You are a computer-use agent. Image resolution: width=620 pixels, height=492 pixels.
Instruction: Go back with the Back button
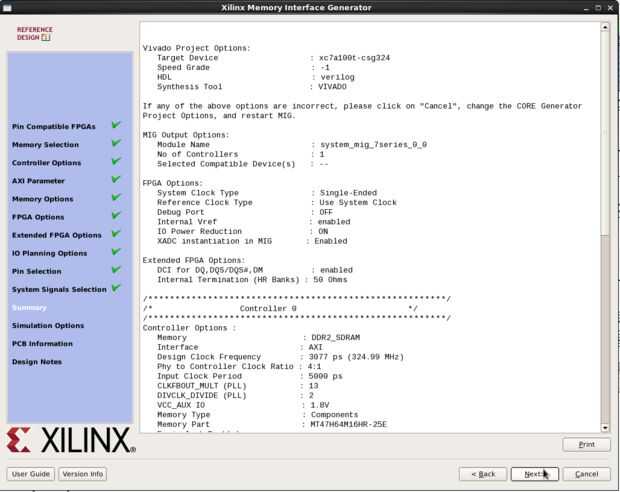pyautogui.click(x=483, y=474)
